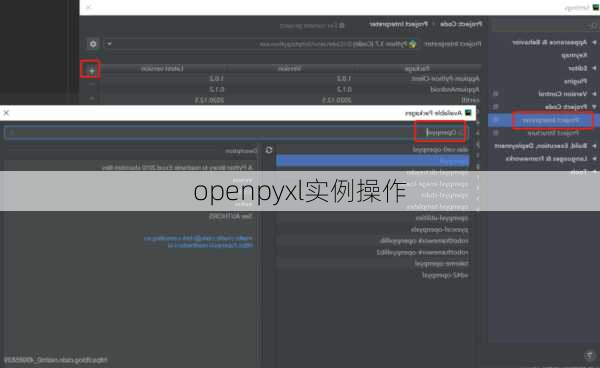600x368 pixels.
Task: Click the Python library description text
Action: [177, 168]
